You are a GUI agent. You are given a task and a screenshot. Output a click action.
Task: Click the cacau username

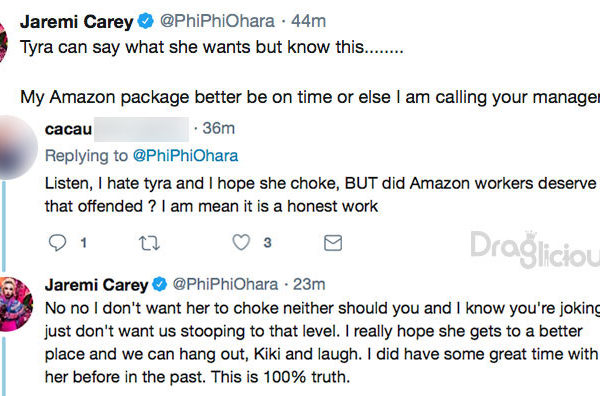tap(68, 129)
